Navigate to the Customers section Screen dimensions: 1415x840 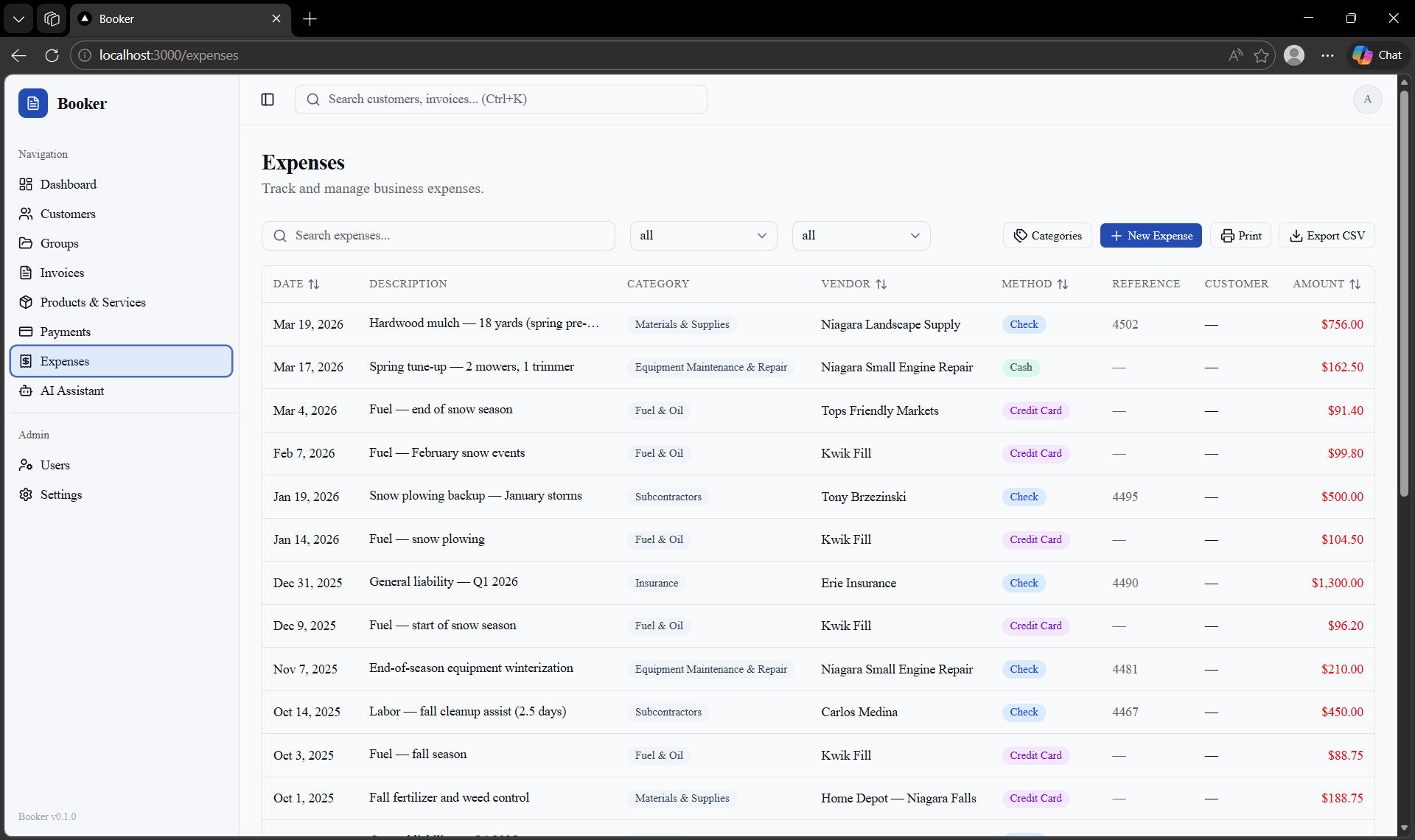click(x=67, y=214)
